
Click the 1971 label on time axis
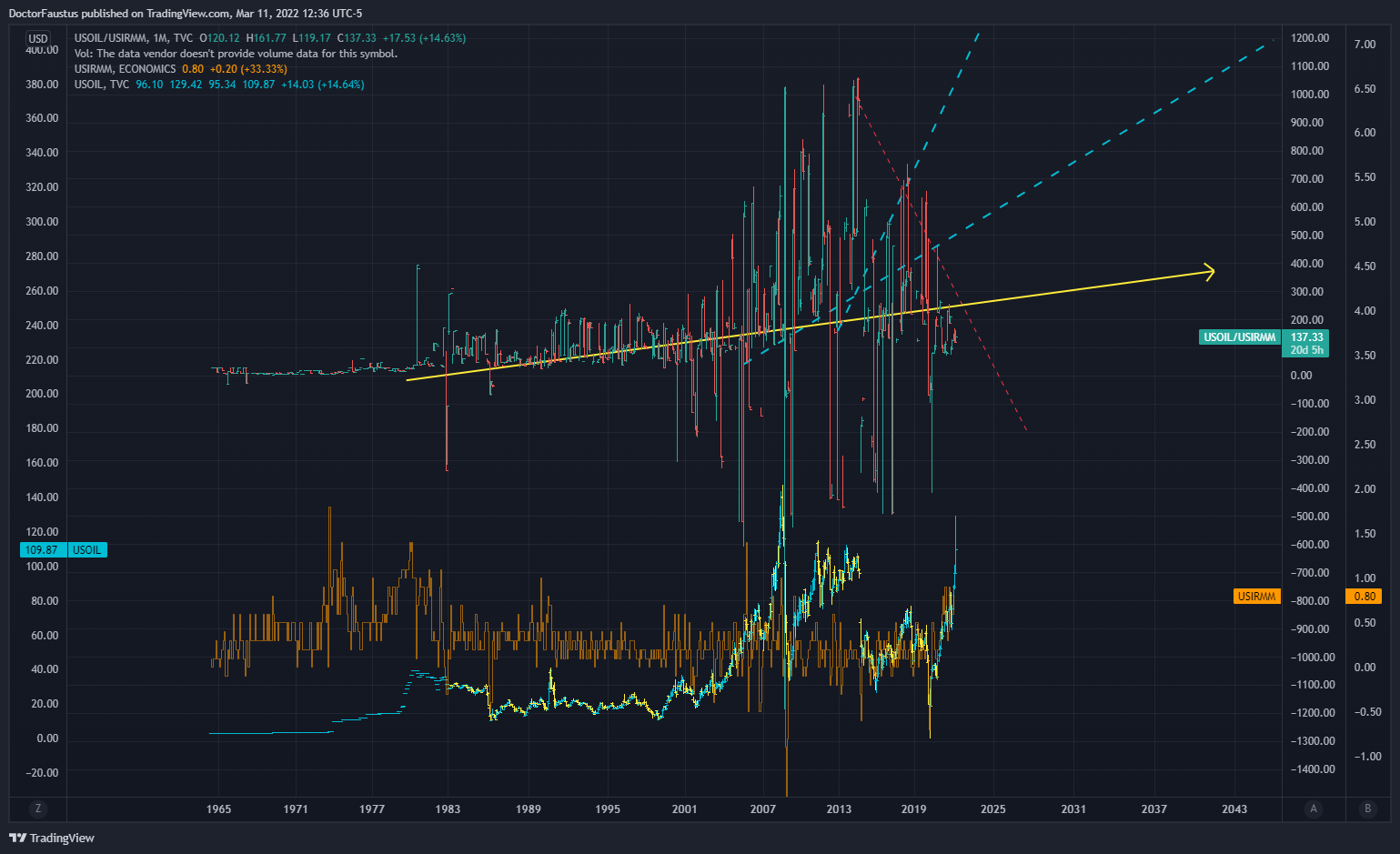click(x=296, y=809)
